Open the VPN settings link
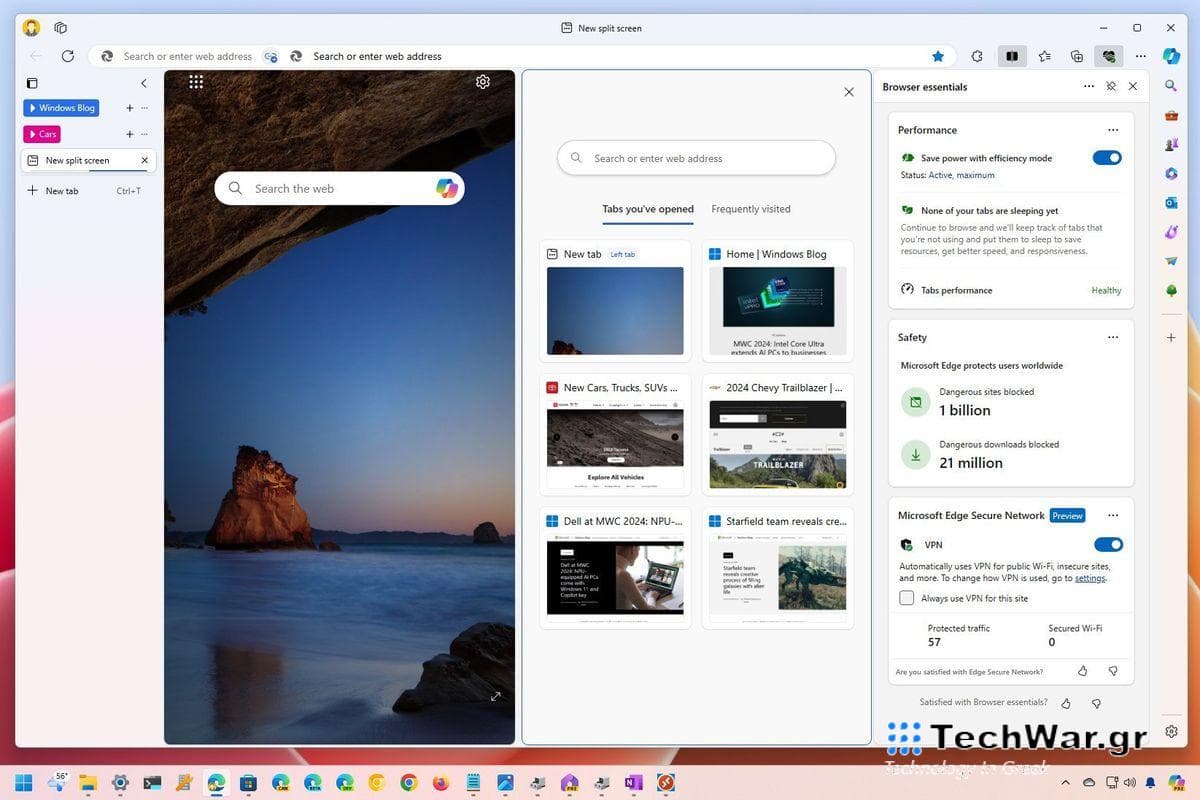The height and width of the screenshot is (800, 1200). point(1089,577)
